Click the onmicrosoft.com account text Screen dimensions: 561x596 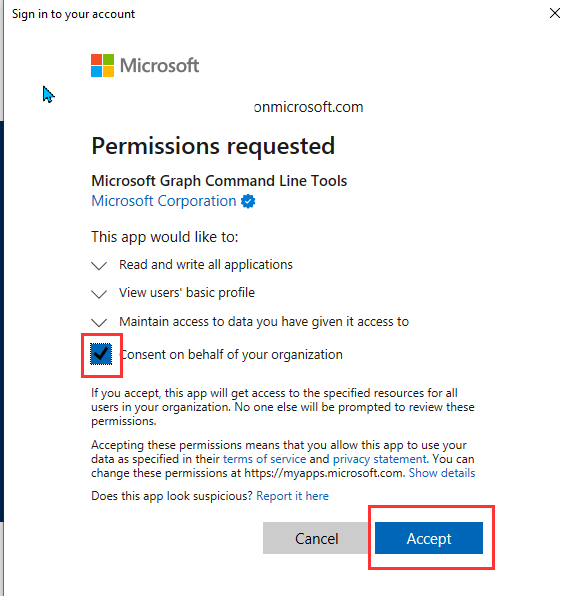[308, 107]
